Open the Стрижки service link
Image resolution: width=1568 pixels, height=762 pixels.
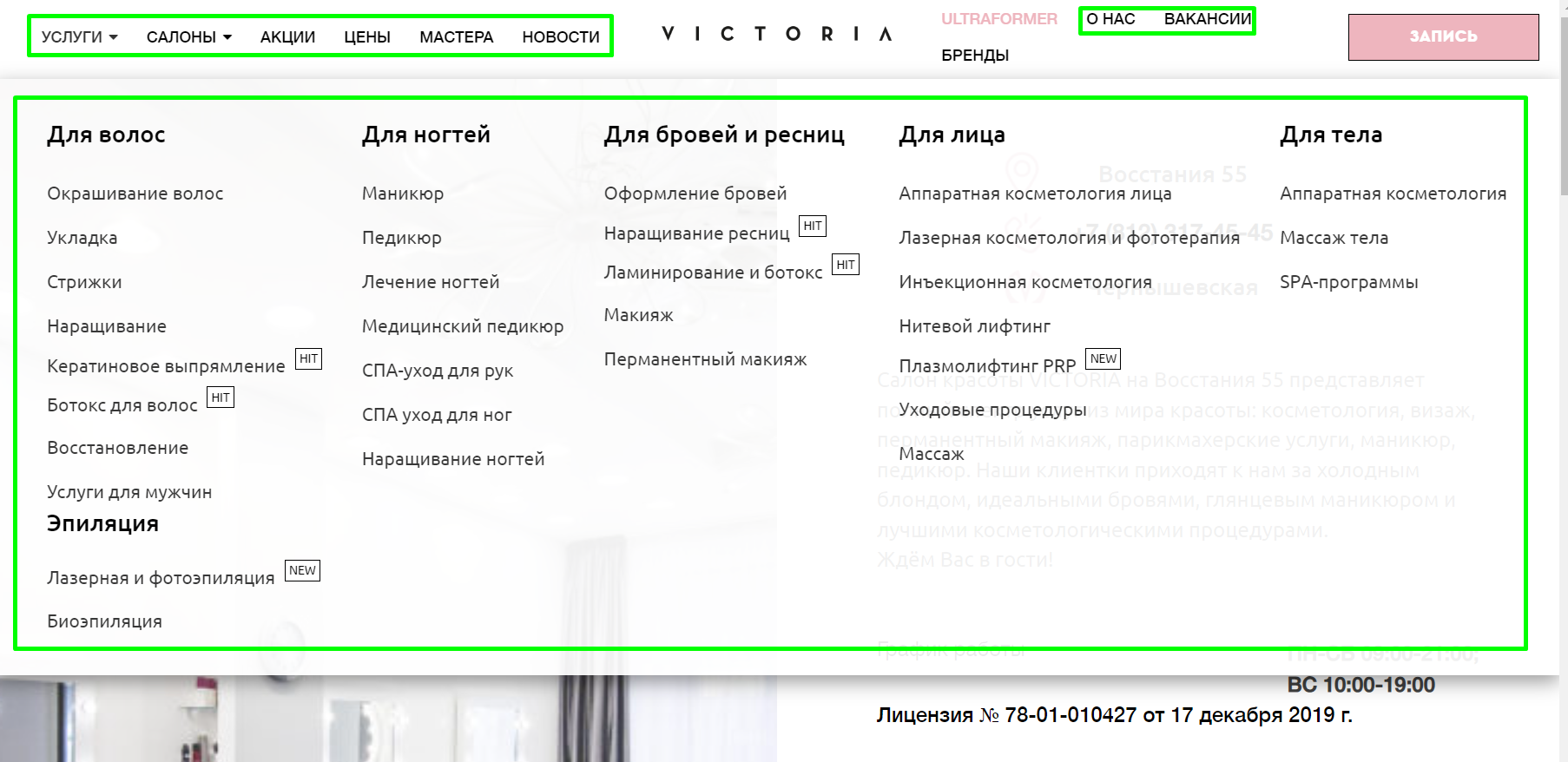tap(84, 282)
